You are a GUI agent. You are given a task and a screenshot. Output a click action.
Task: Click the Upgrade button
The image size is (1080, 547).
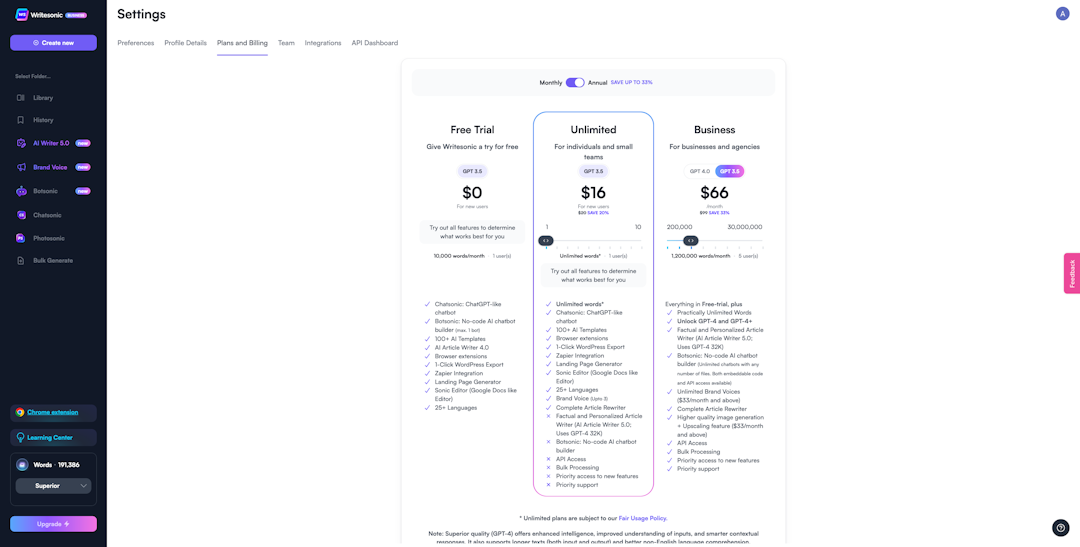point(53,524)
